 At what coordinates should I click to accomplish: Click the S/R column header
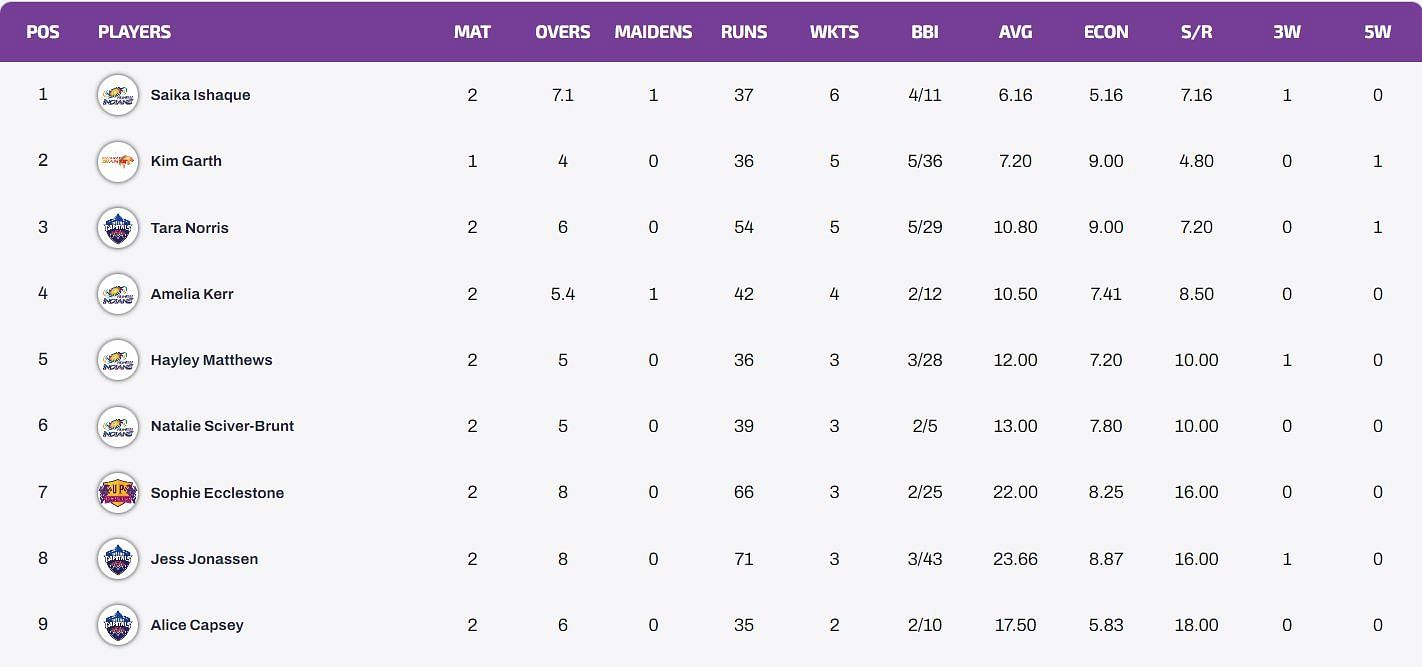click(x=1196, y=32)
